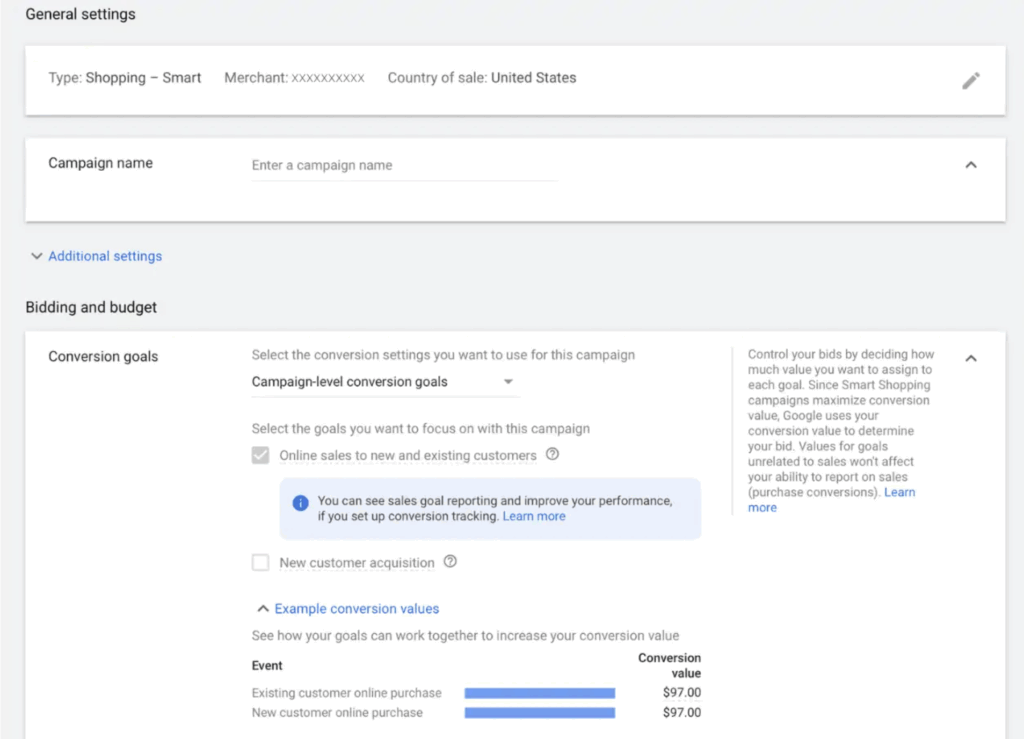Open the Campaign-level conversion goals dropdown
This screenshot has width=1024, height=739.
(x=383, y=382)
